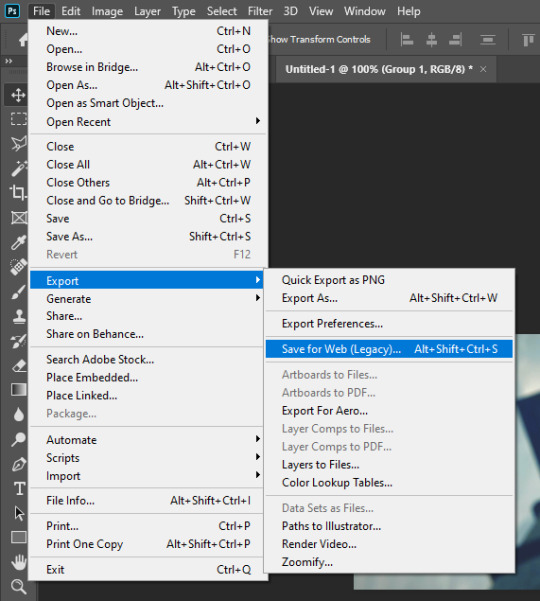Choose Exit from File menu

tap(147, 569)
